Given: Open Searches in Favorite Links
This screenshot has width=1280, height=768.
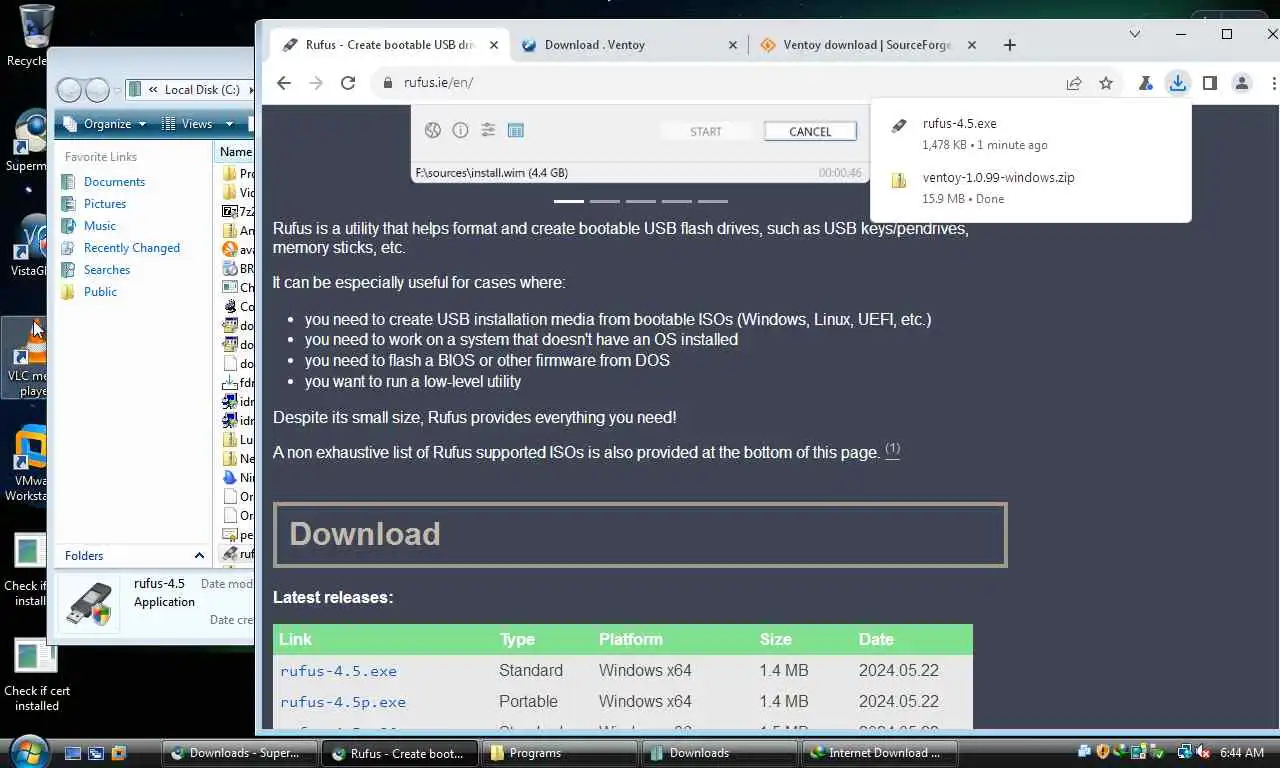Looking at the screenshot, I should [x=106, y=270].
